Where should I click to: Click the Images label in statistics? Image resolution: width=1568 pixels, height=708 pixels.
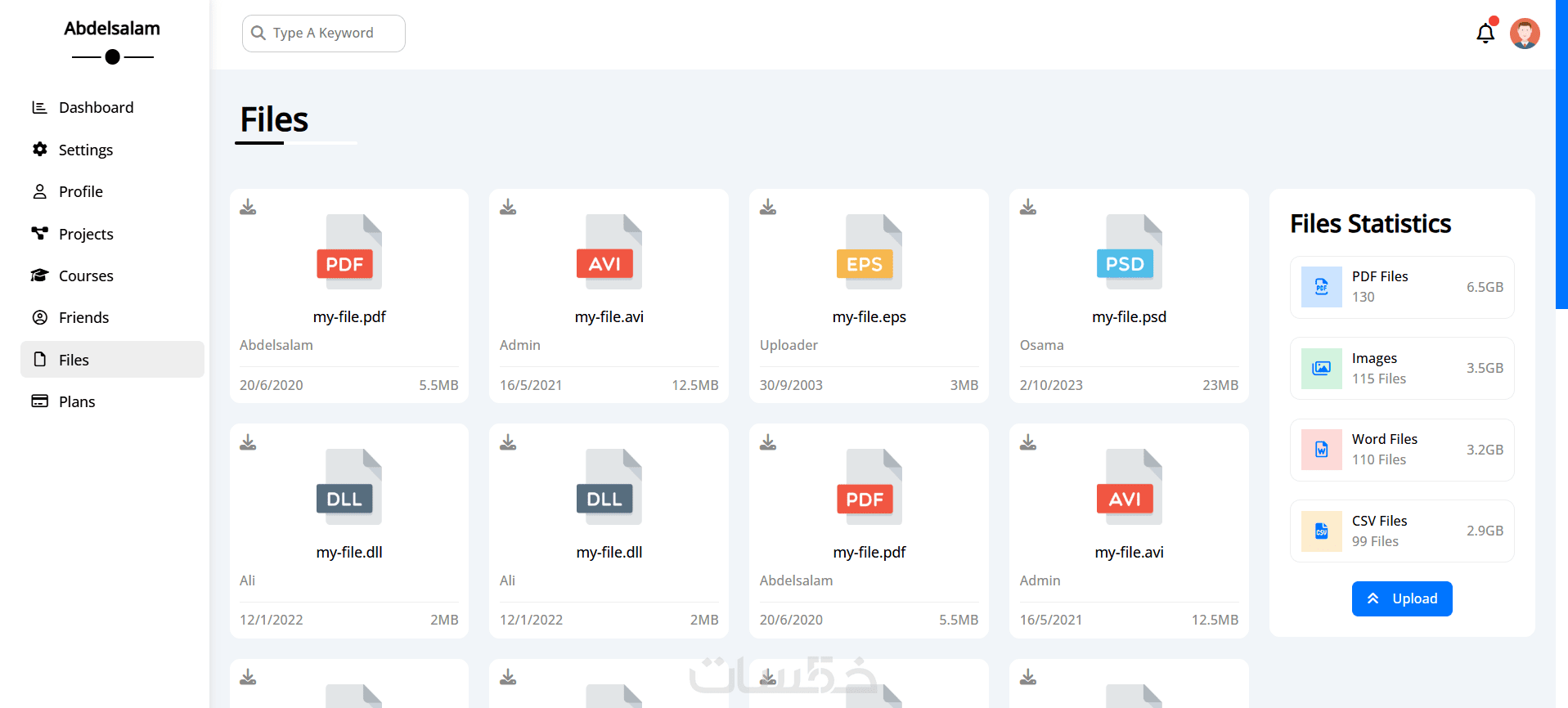[x=1374, y=358]
